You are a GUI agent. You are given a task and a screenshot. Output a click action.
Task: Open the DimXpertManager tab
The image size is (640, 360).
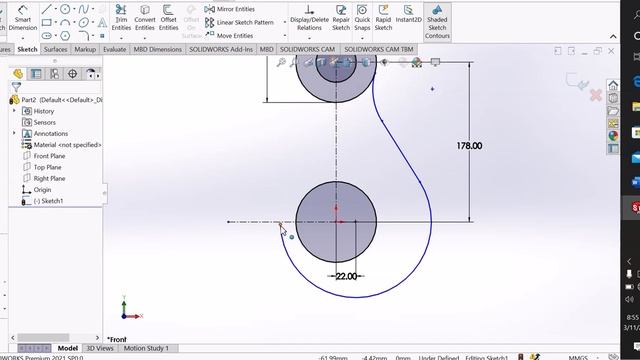pos(73,74)
